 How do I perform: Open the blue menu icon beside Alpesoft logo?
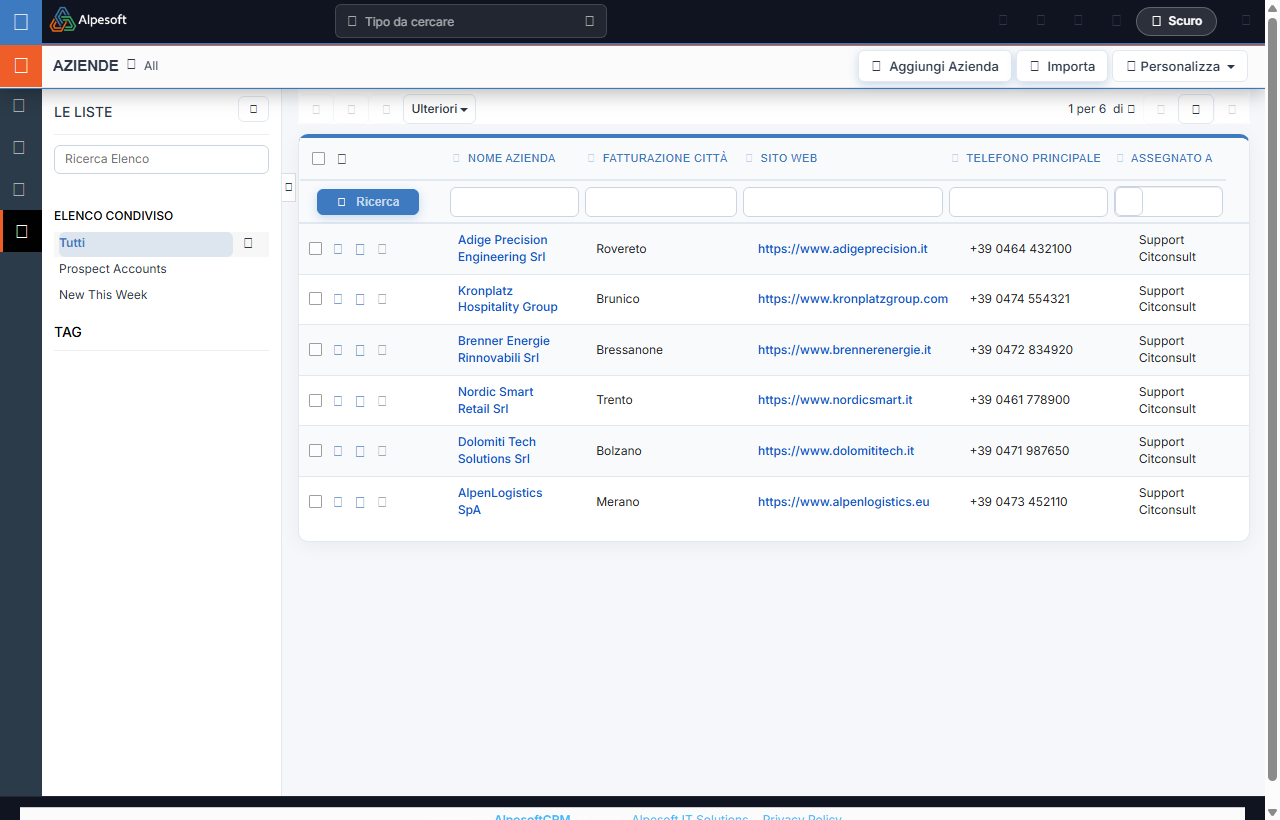(20, 21)
